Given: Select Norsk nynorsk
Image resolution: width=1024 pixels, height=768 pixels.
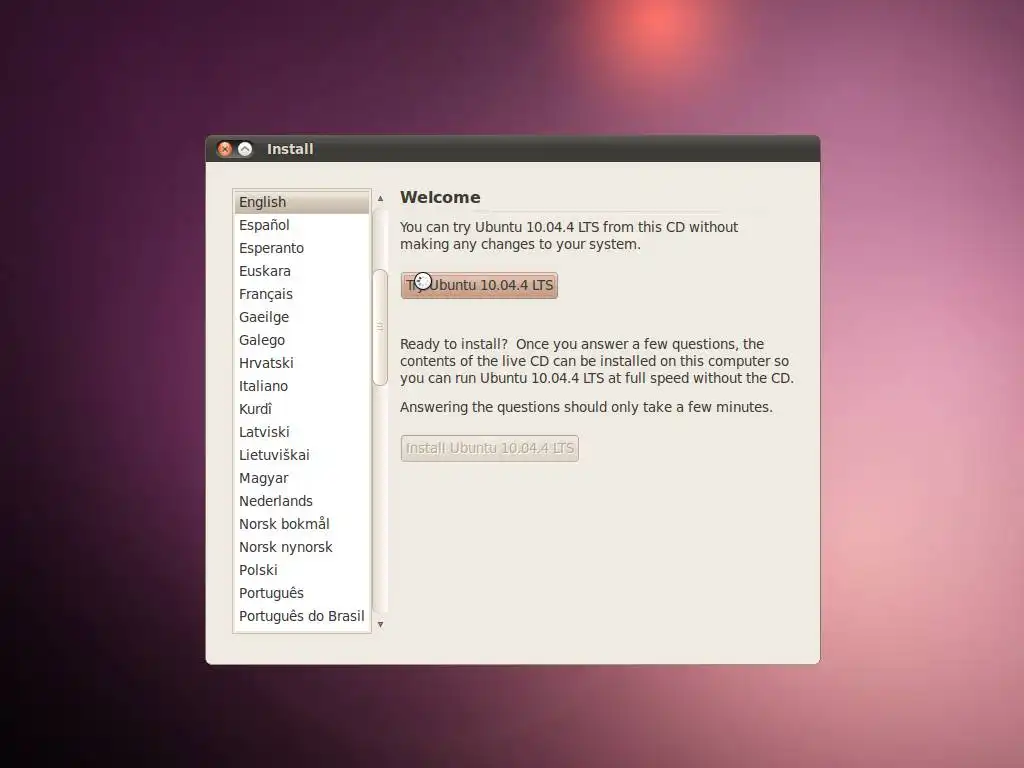Looking at the screenshot, I should [x=302, y=547].
